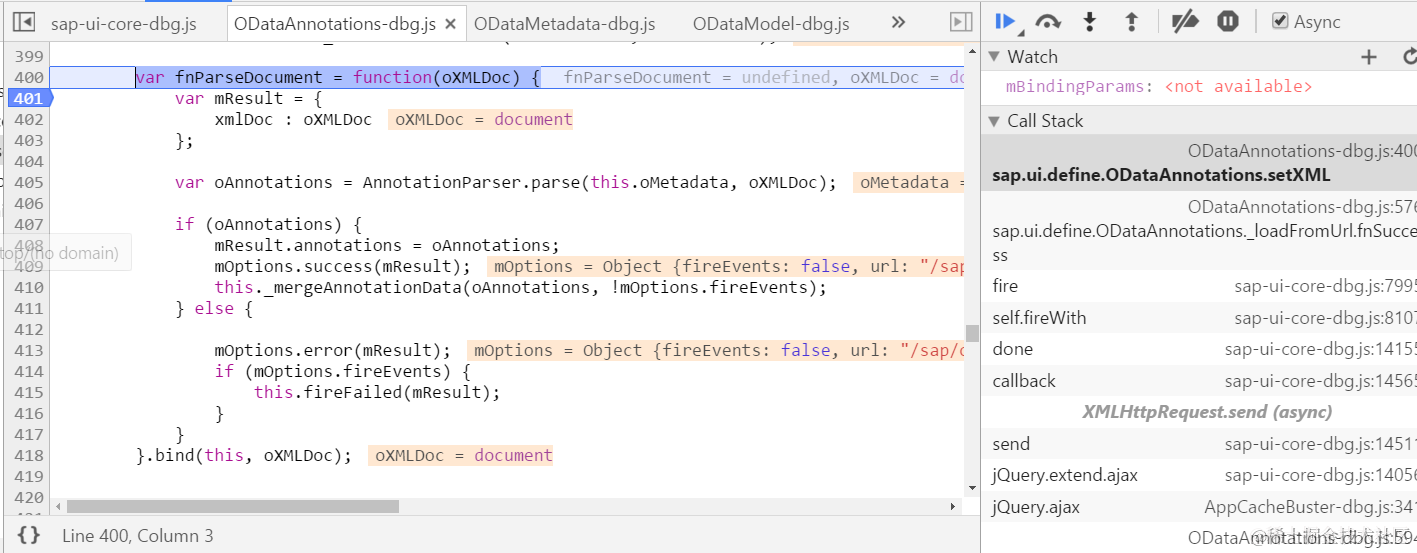
Task: Resume script execution
Action: (1005, 21)
